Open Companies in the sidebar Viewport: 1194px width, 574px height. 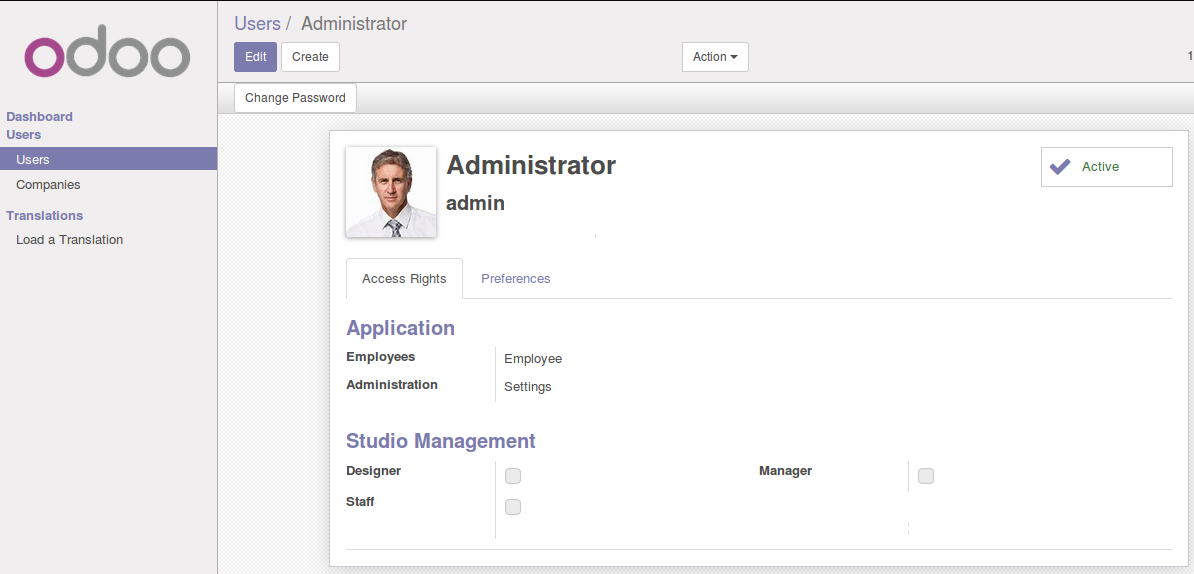click(48, 185)
